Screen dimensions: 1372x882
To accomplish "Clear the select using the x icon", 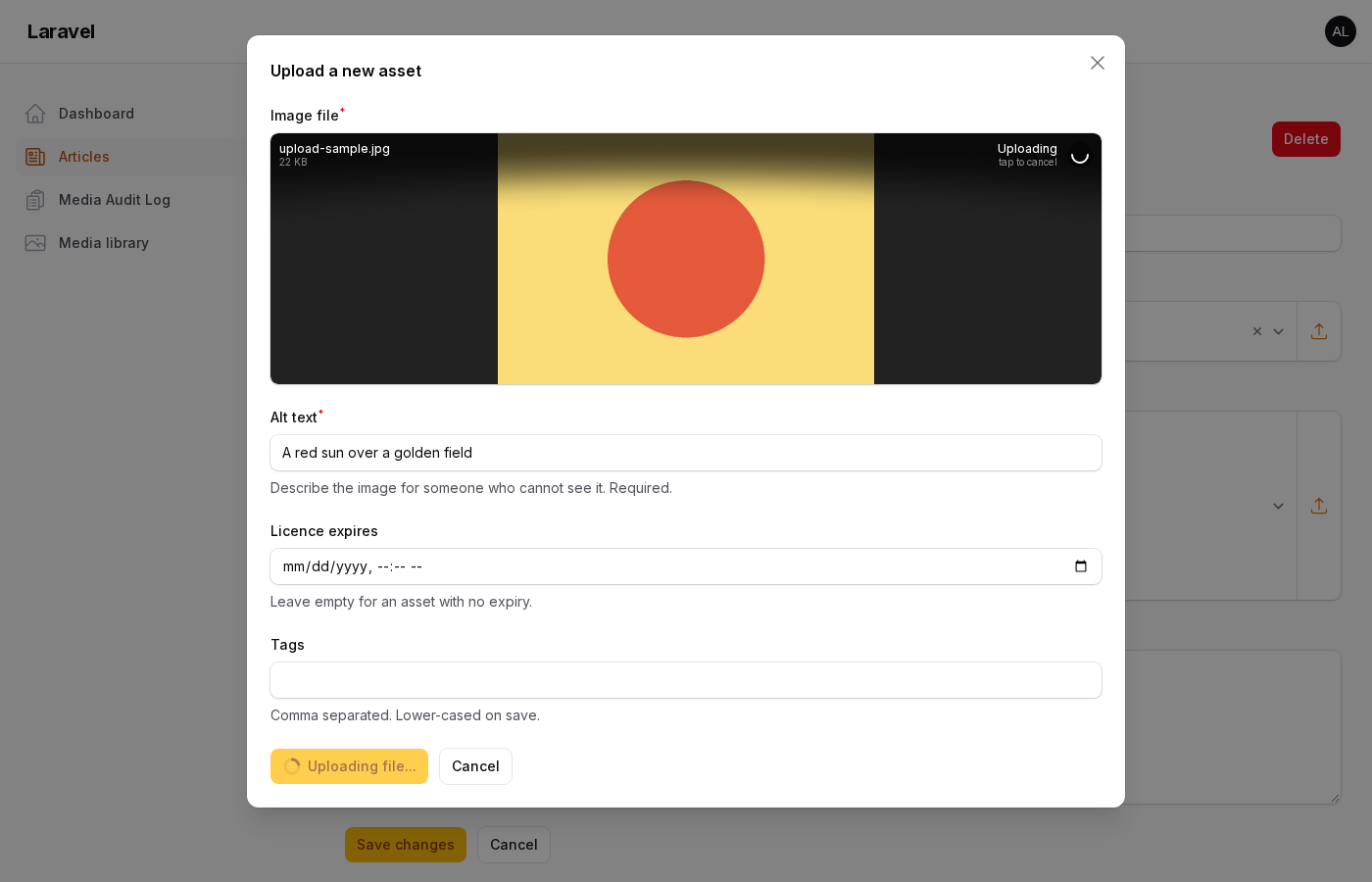I will (x=1257, y=331).
